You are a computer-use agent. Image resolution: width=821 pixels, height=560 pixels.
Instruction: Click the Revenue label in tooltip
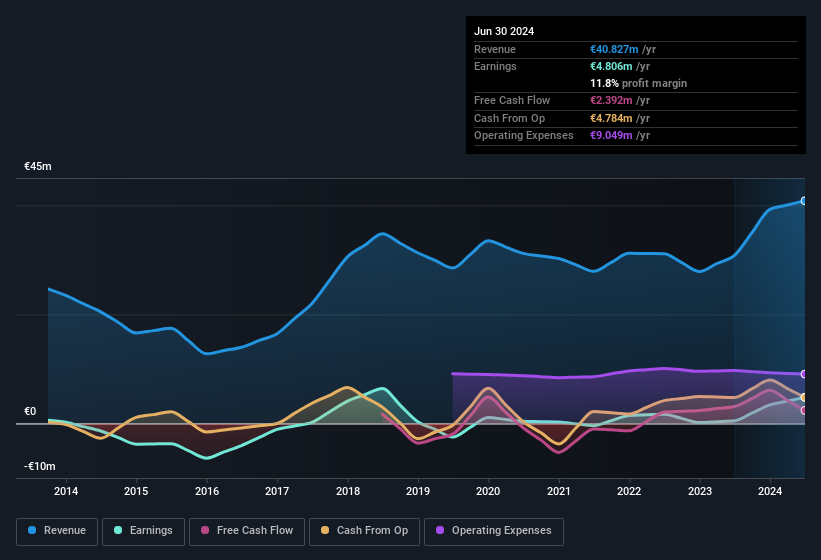(495, 49)
